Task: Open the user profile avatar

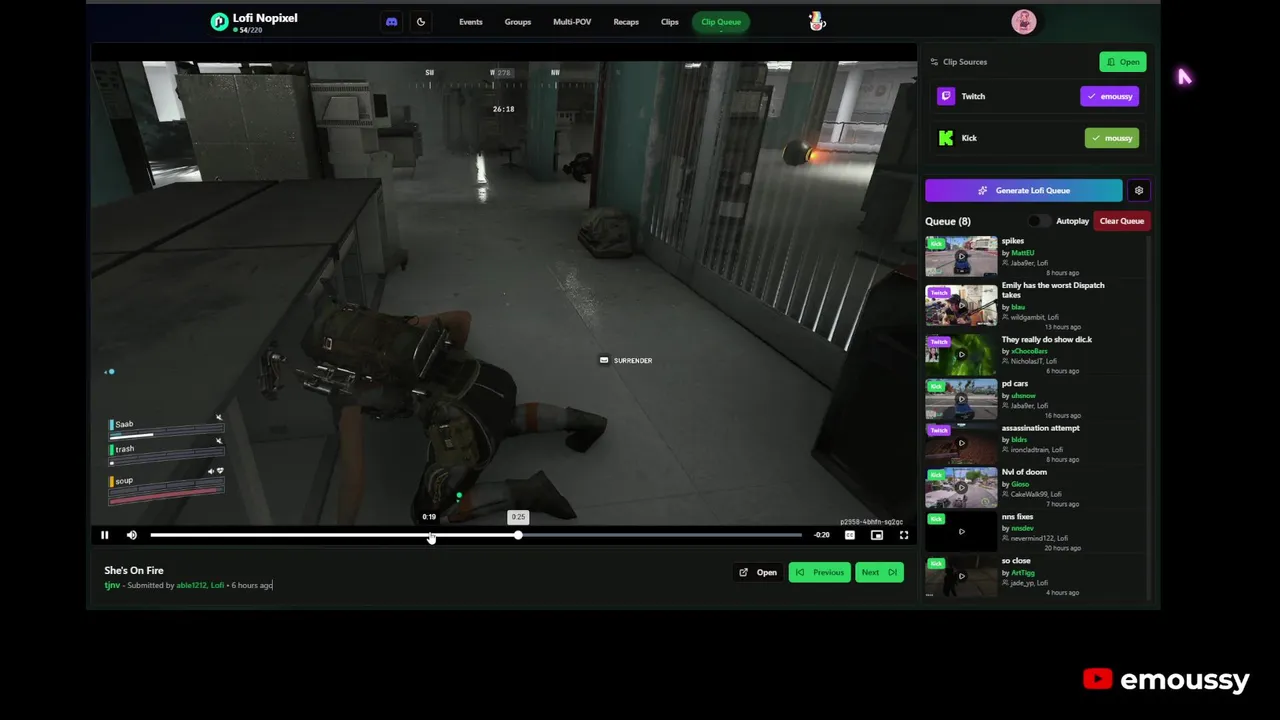Action: [x=1023, y=21]
